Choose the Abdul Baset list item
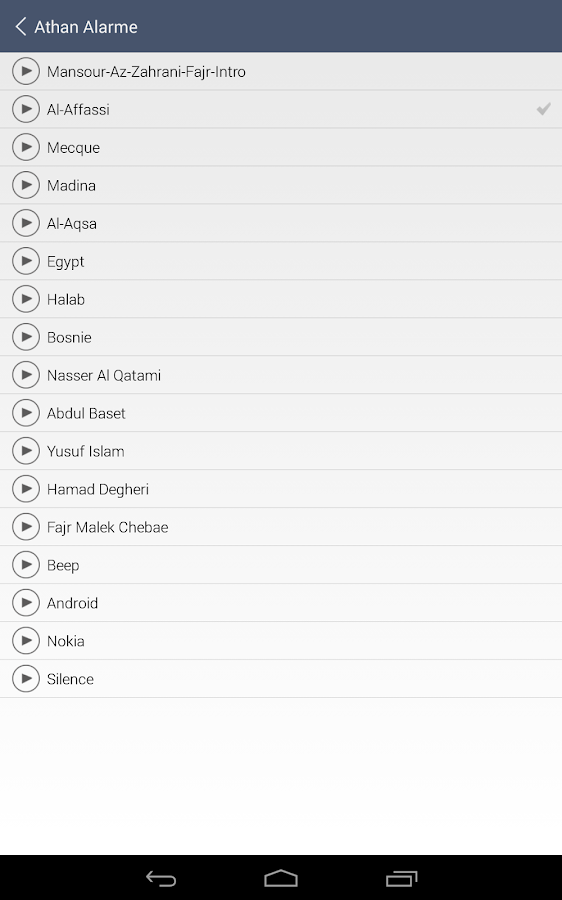Image resolution: width=562 pixels, height=900 pixels. click(x=281, y=413)
